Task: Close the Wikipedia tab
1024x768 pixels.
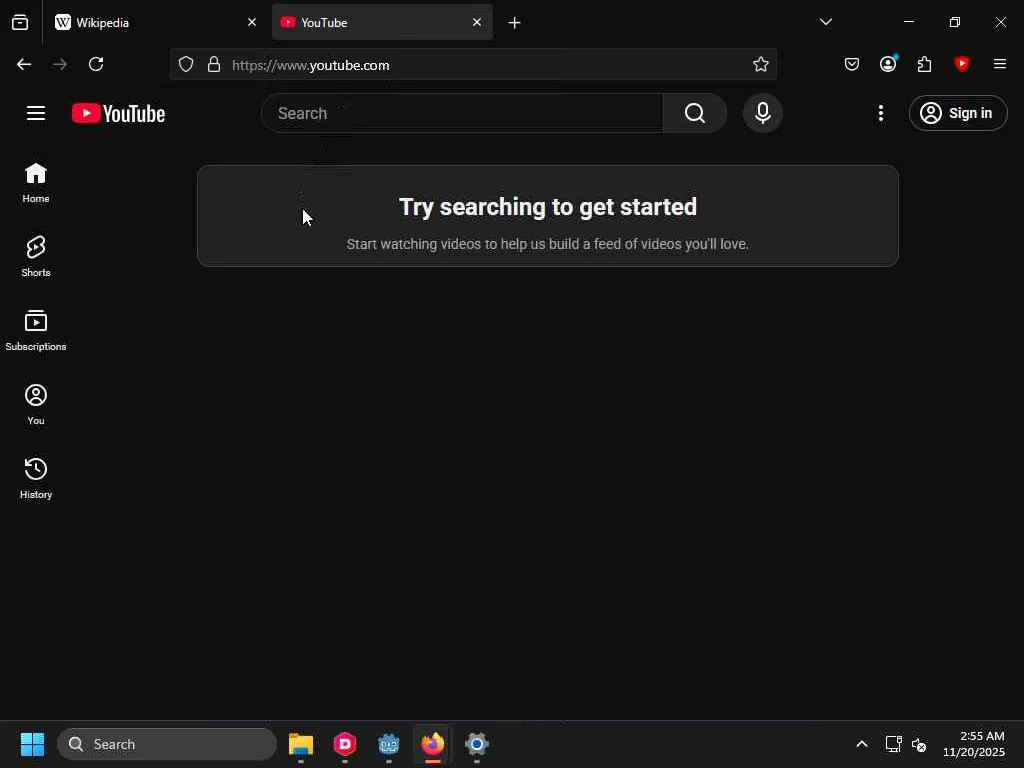Action: pyautogui.click(x=252, y=22)
